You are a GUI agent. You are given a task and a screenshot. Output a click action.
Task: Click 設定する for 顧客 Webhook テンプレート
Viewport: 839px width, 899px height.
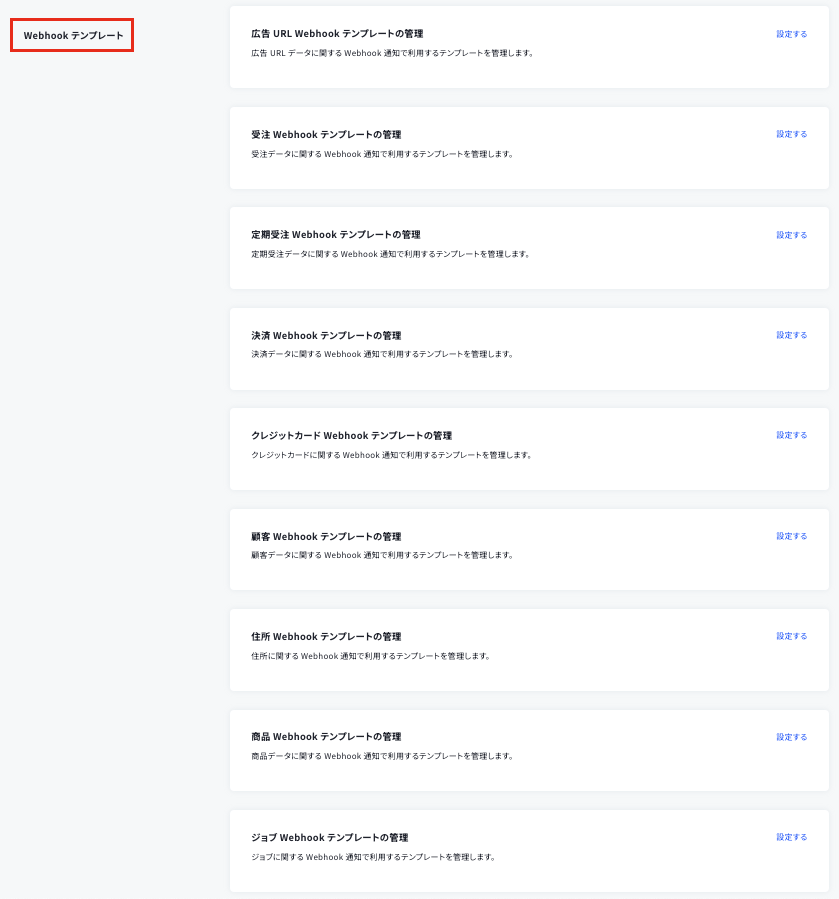791,536
